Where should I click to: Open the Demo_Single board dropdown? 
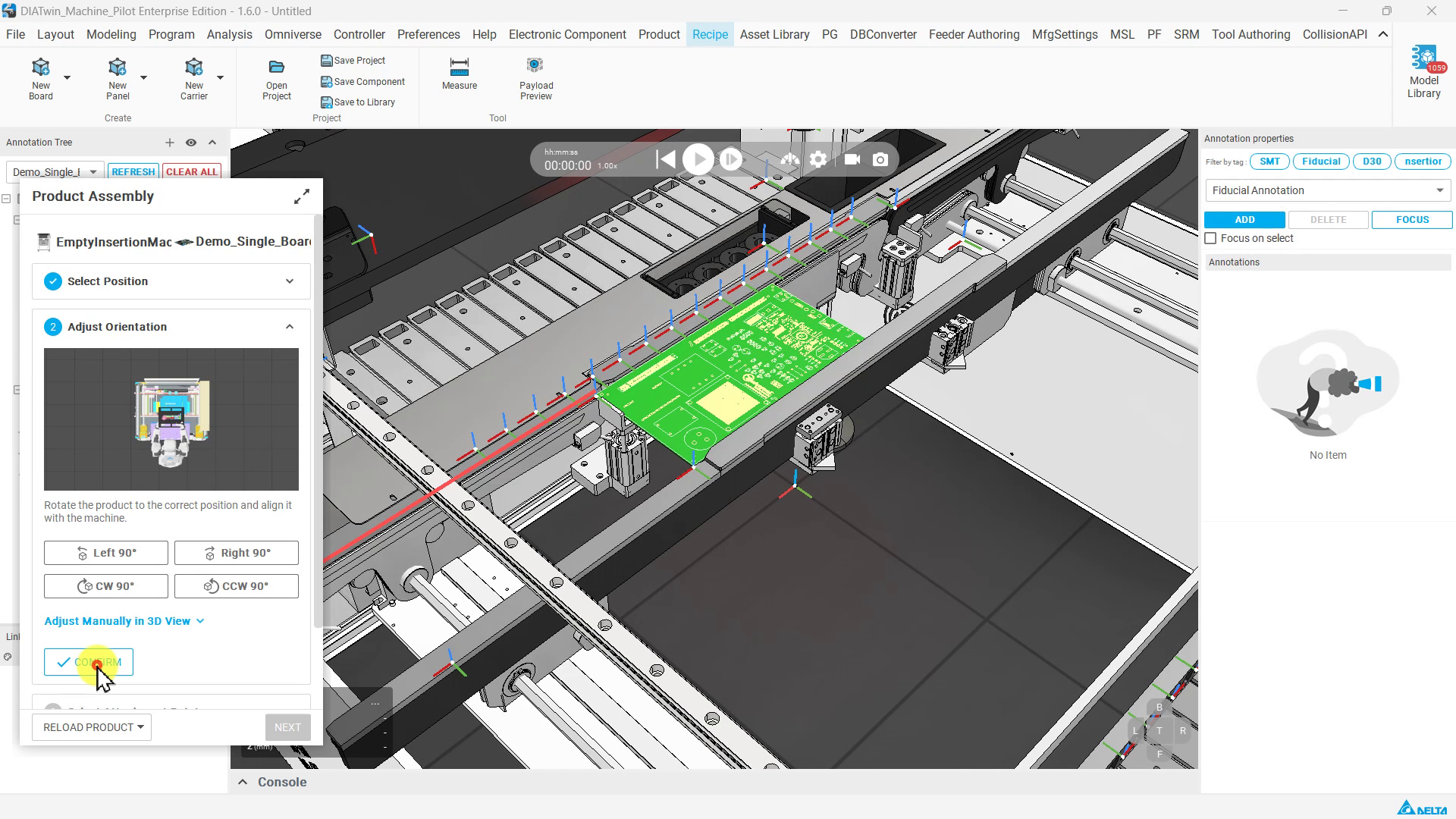coord(55,172)
